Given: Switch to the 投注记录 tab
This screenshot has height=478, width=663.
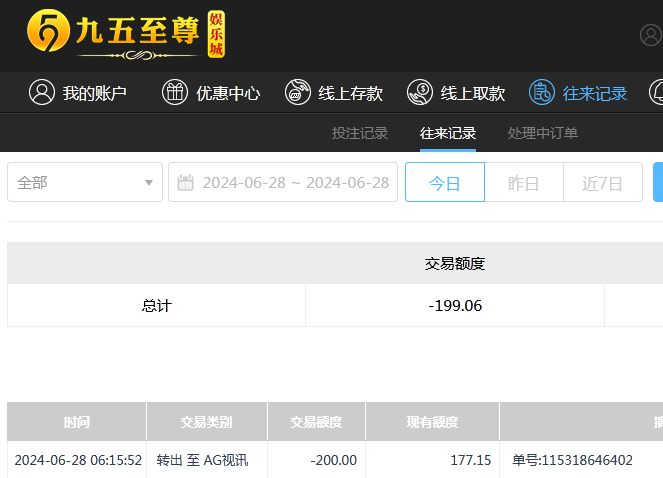Looking at the screenshot, I should tap(360, 133).
